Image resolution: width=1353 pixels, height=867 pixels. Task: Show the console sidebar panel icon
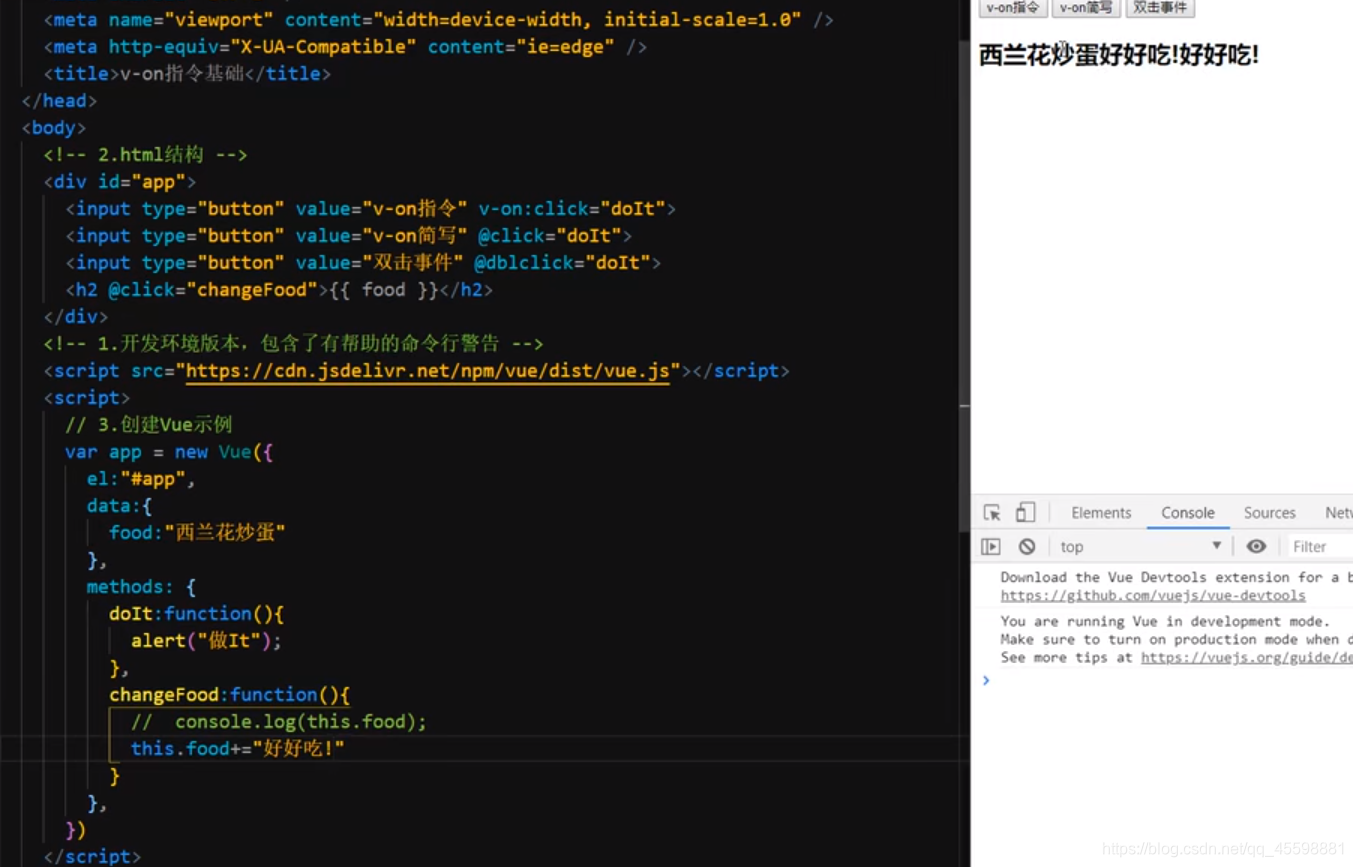(990, 546)
